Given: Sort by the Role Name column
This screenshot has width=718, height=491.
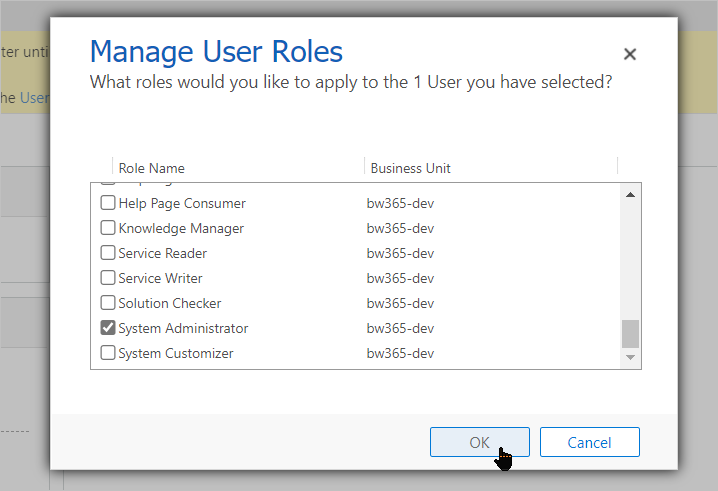Looking at the screenshot, I should (152, 168).
